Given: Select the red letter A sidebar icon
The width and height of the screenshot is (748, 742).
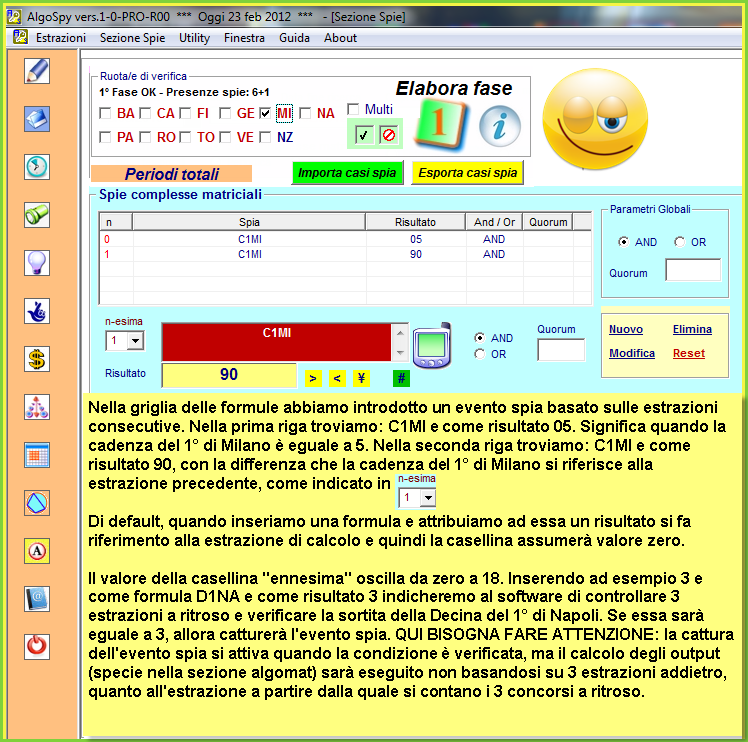Looking at the screenshot, I should (37, 551).
